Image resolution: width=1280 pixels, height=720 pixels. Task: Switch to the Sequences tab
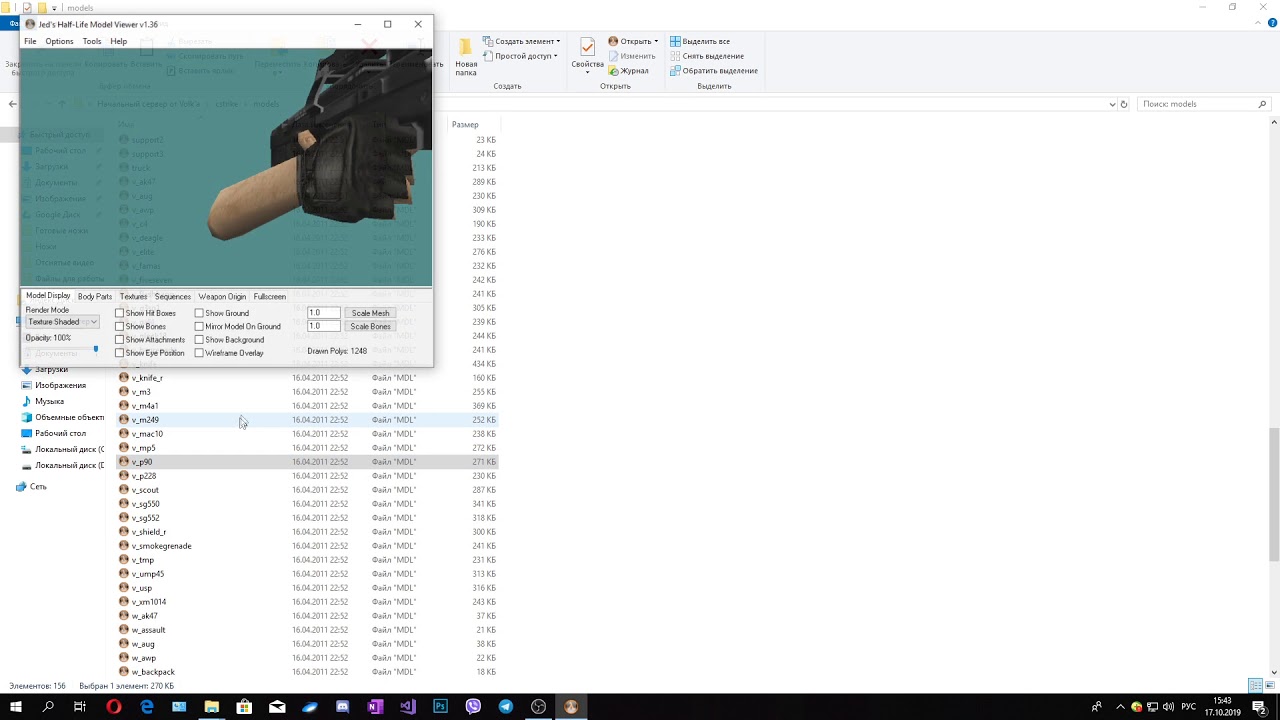(x=172, y=296)
